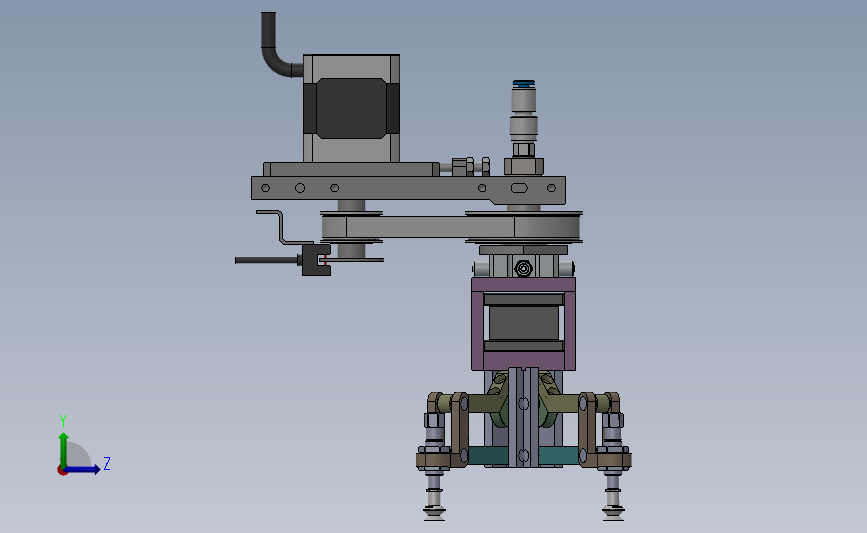Pick the dark block inside the purple frame
Screen dimensions: 867x533
point(524,323)
